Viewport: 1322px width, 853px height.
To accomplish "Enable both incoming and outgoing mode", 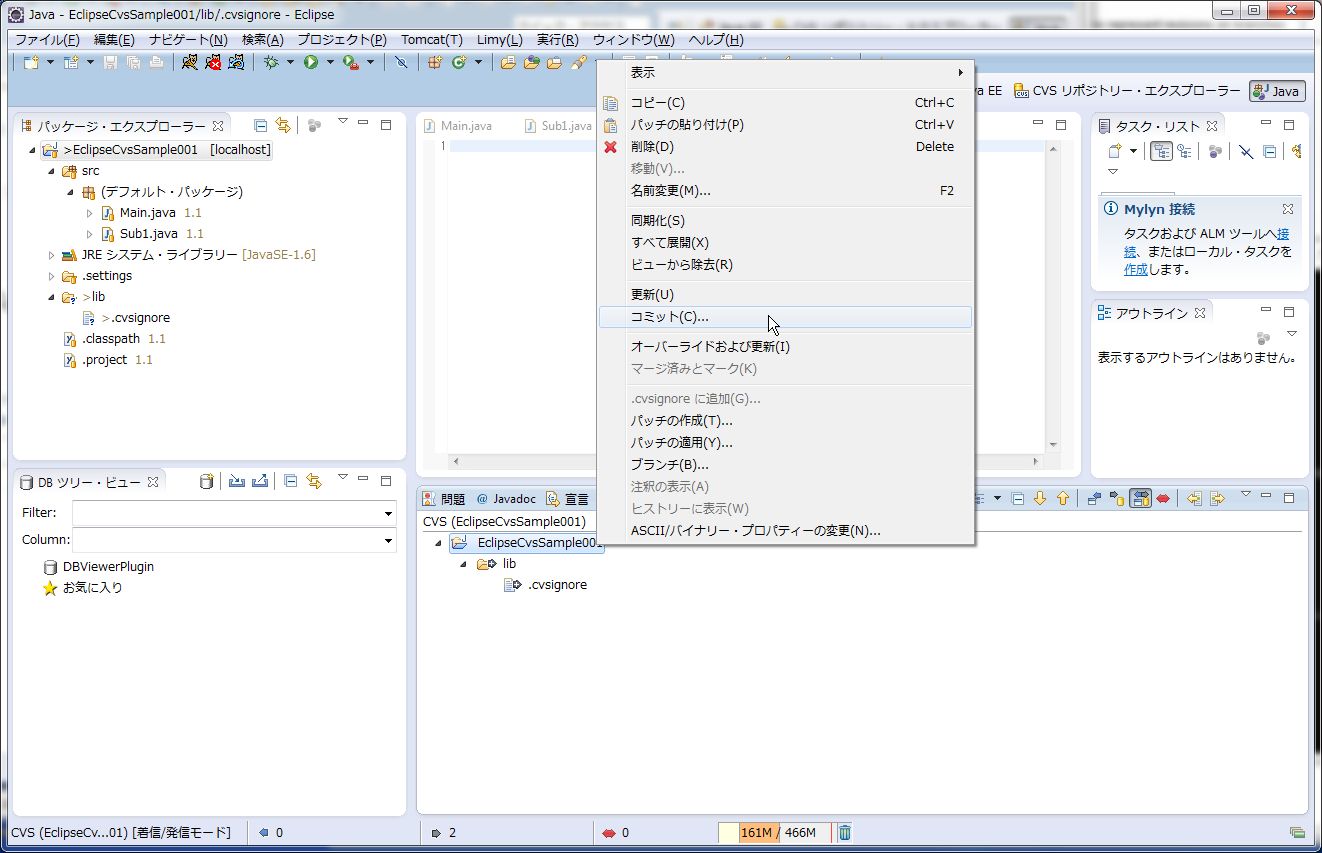I will coord(1140,498).
